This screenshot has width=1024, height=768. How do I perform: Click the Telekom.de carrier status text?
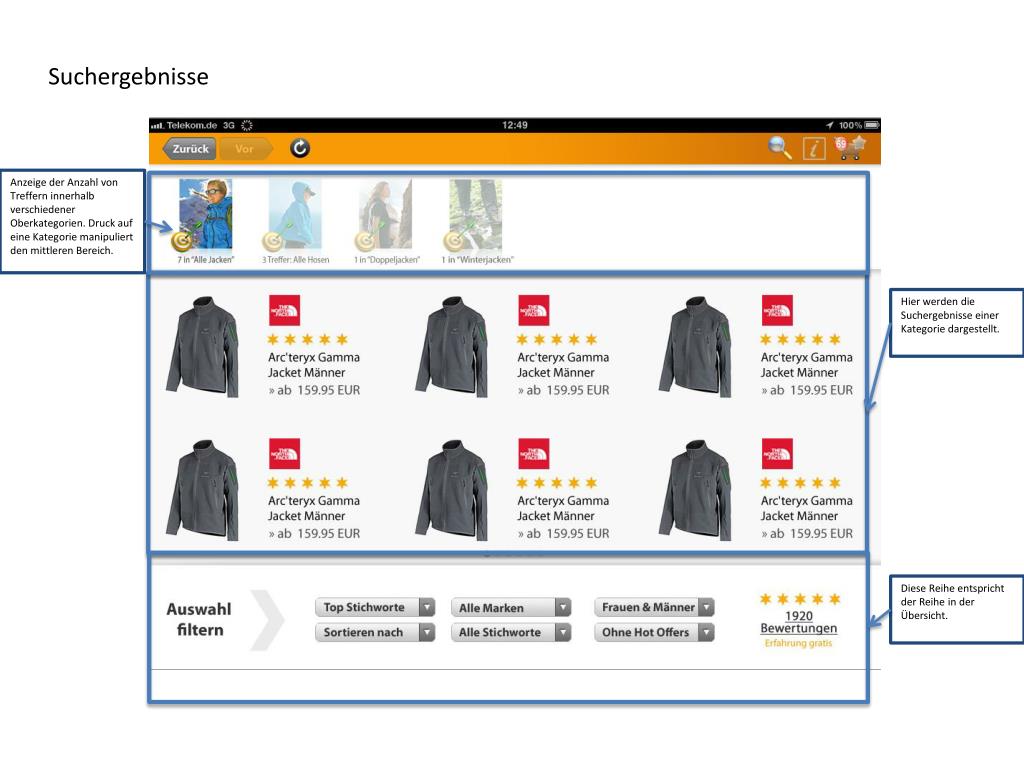point(191,125)
